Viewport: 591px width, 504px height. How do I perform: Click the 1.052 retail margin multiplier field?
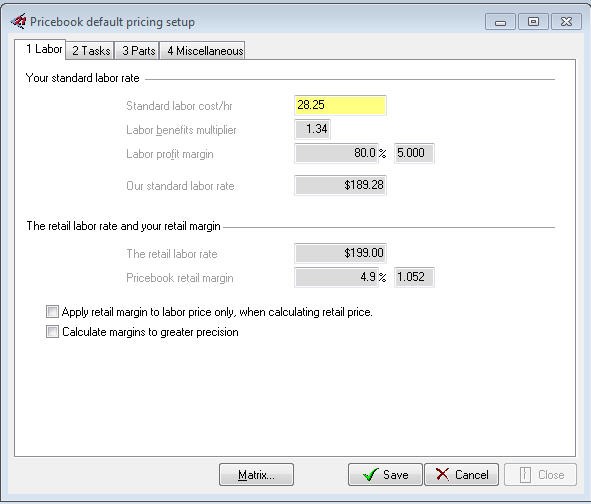click(414, 277)
